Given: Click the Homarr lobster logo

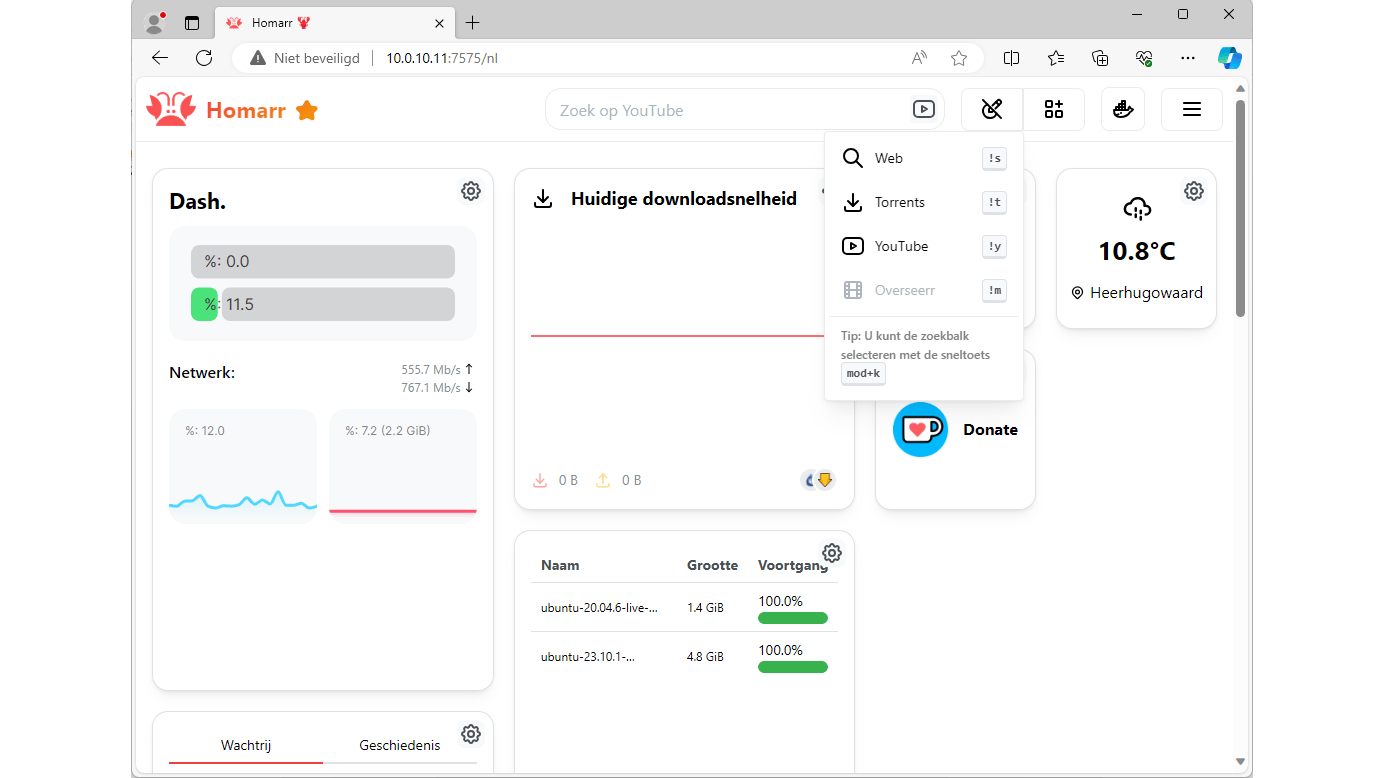Looking at the screenshot, I should pos(170,110).
